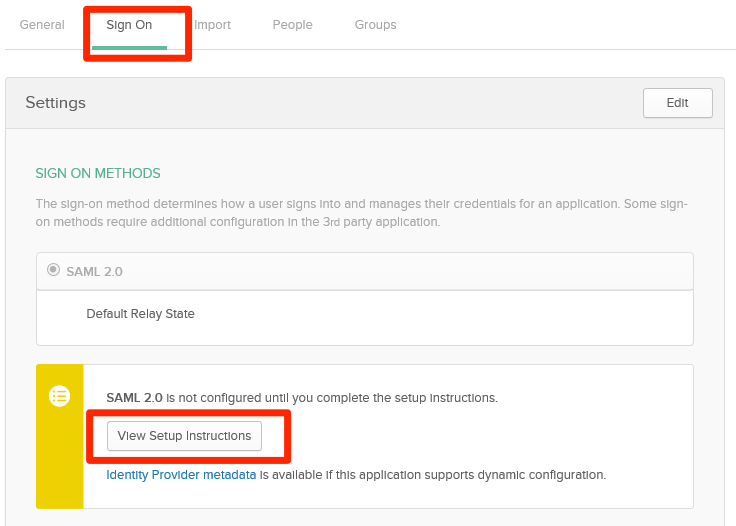This screenshot has height=526, width=736.
Task: Open the General tab
Action: (42, 25)
